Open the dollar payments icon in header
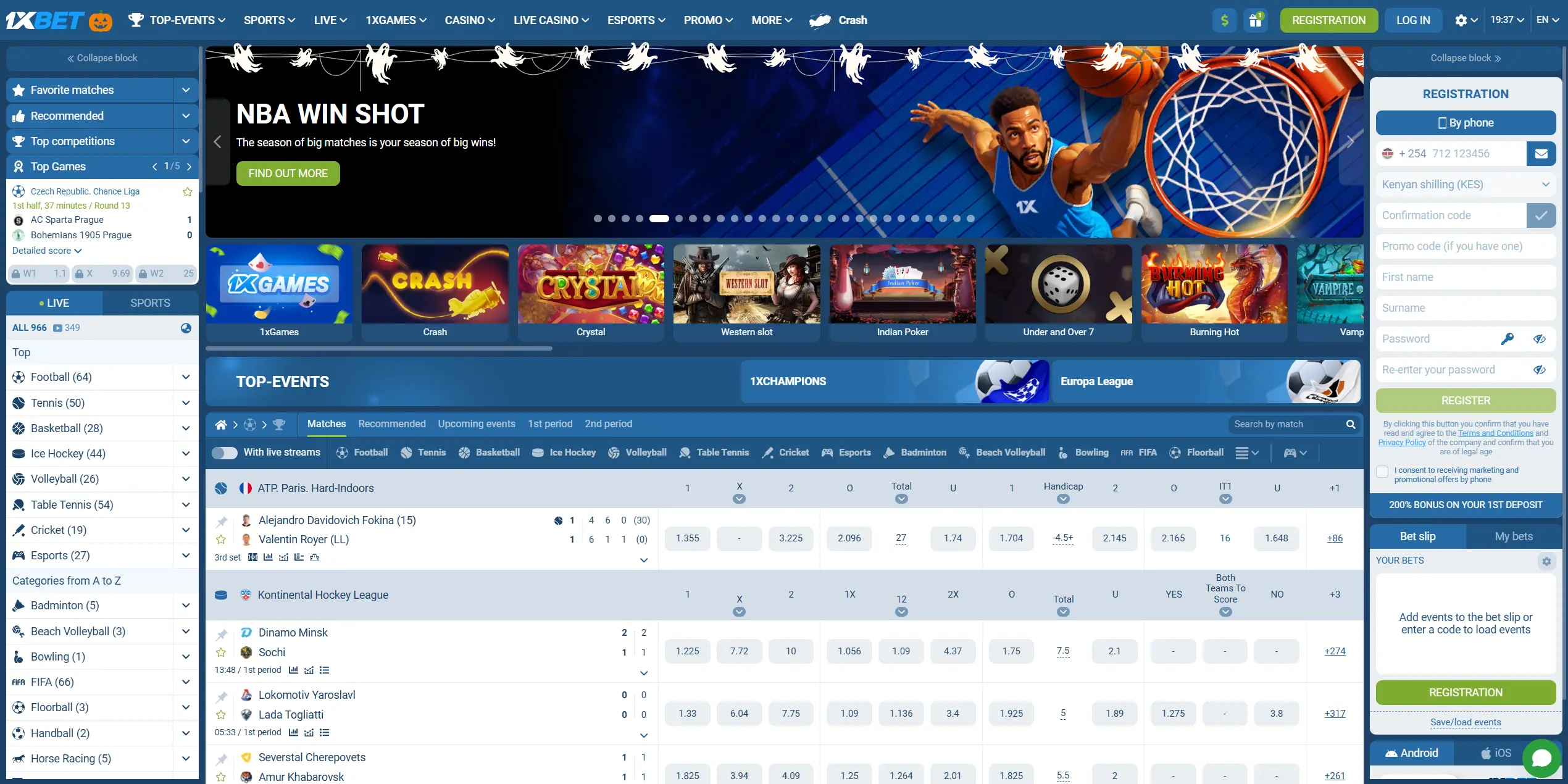1568x784 pixels. coord(1224,20)
